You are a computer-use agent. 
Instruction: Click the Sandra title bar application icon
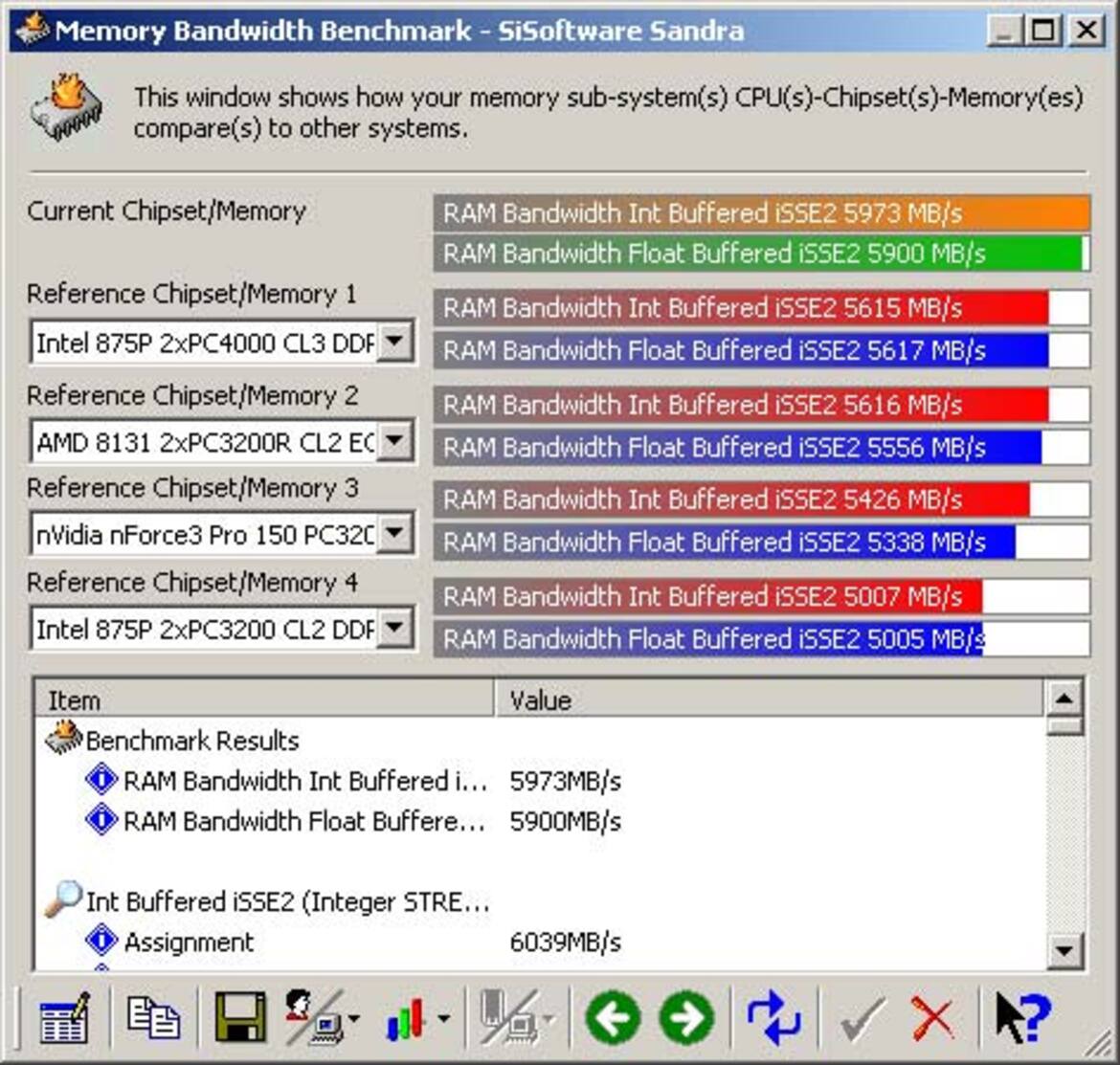[33, 29]
